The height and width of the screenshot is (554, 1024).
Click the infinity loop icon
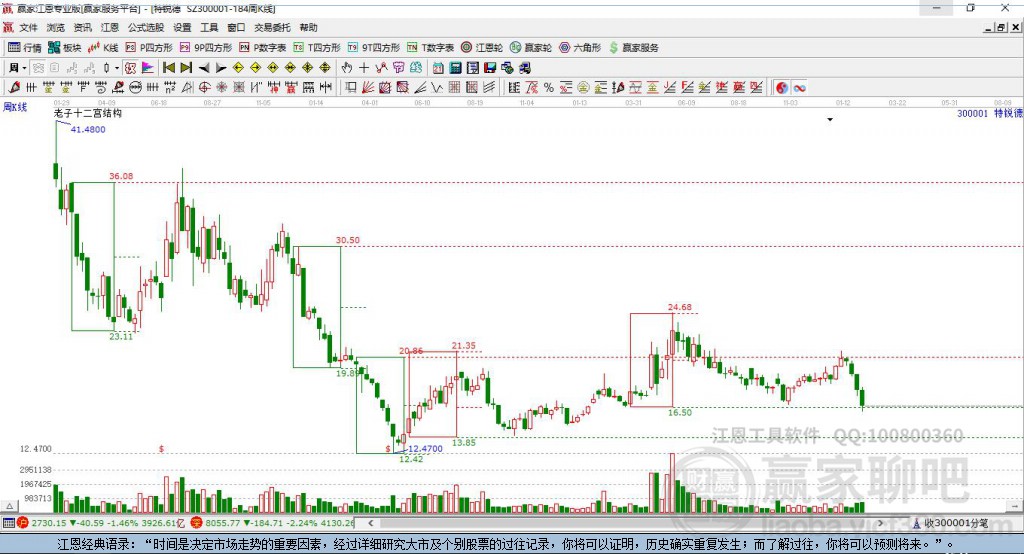tap(799, 88)
